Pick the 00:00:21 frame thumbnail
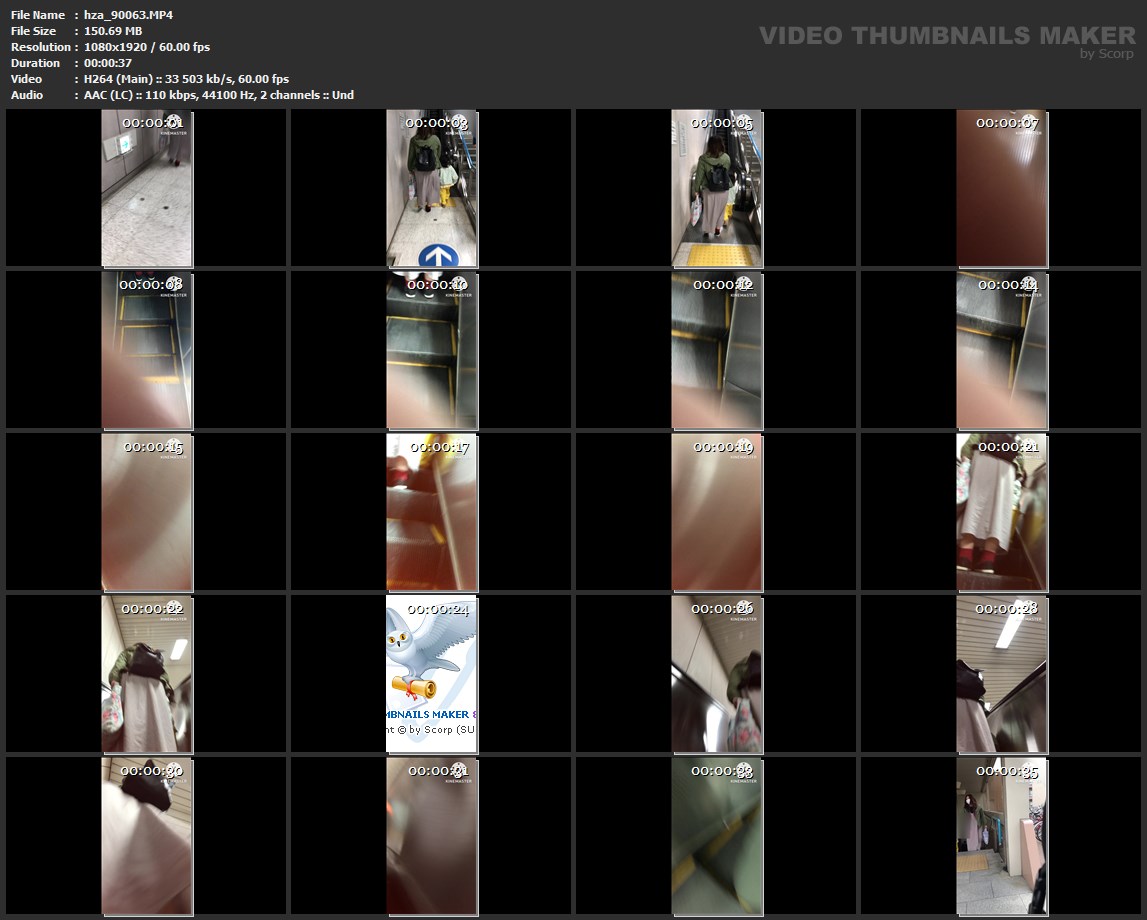The height and width of the screenshot is (920, 1147). coord(1002,512)
